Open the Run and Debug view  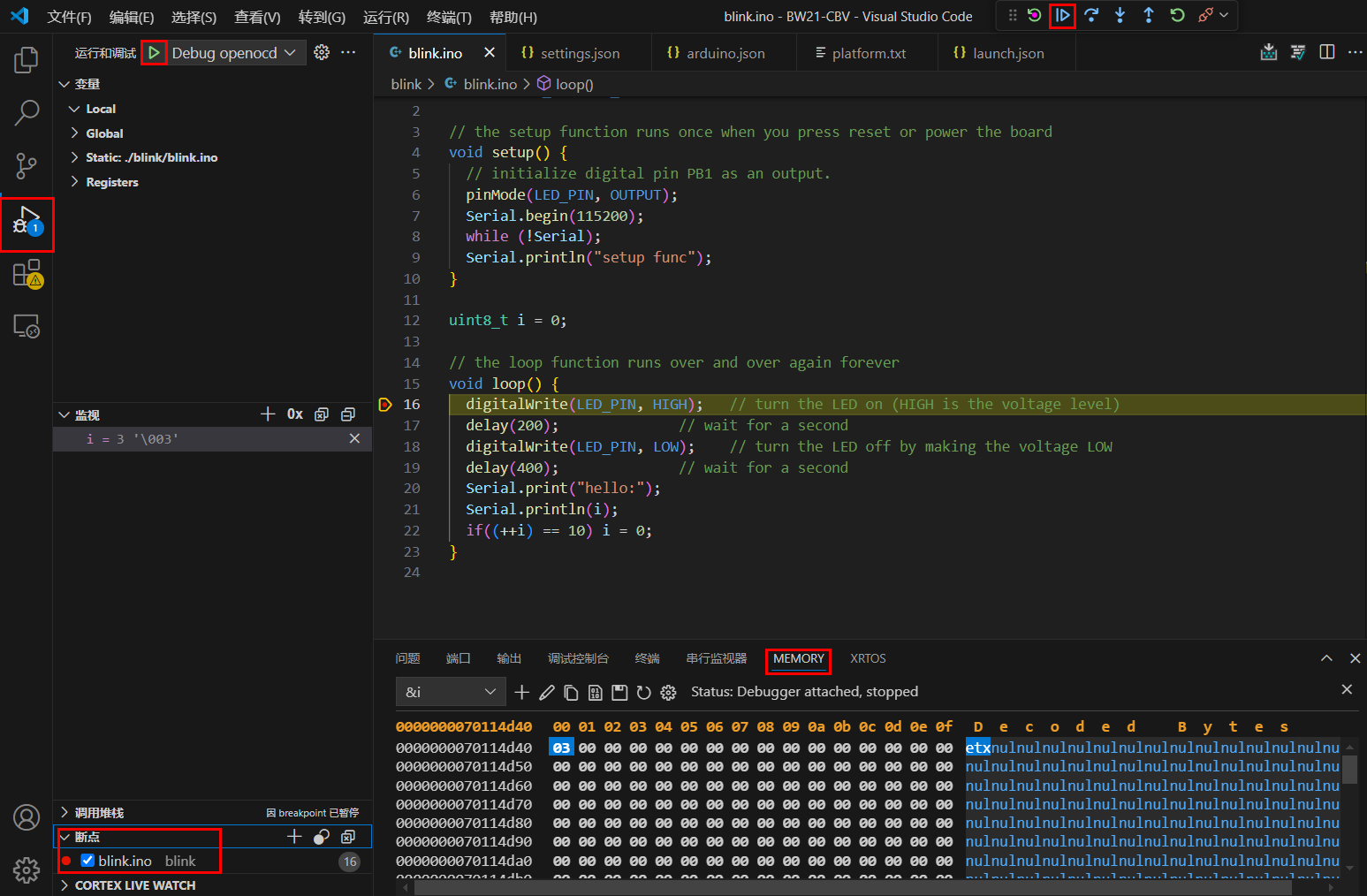coord(27,222)
